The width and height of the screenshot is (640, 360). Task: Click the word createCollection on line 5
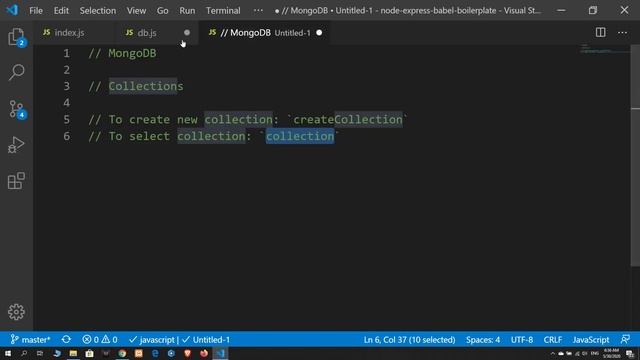(348, 120)
